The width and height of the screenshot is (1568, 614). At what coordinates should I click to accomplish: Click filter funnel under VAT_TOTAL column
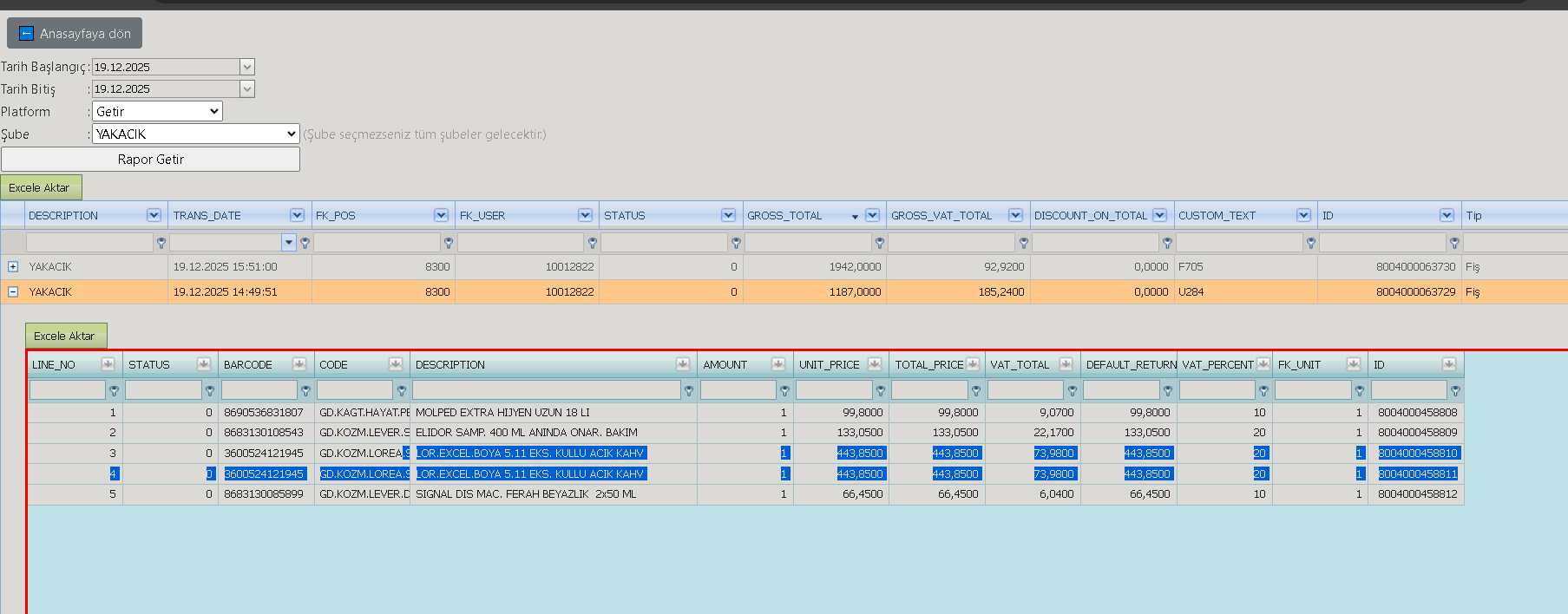pyautogui.click(x=1072, y=391)
